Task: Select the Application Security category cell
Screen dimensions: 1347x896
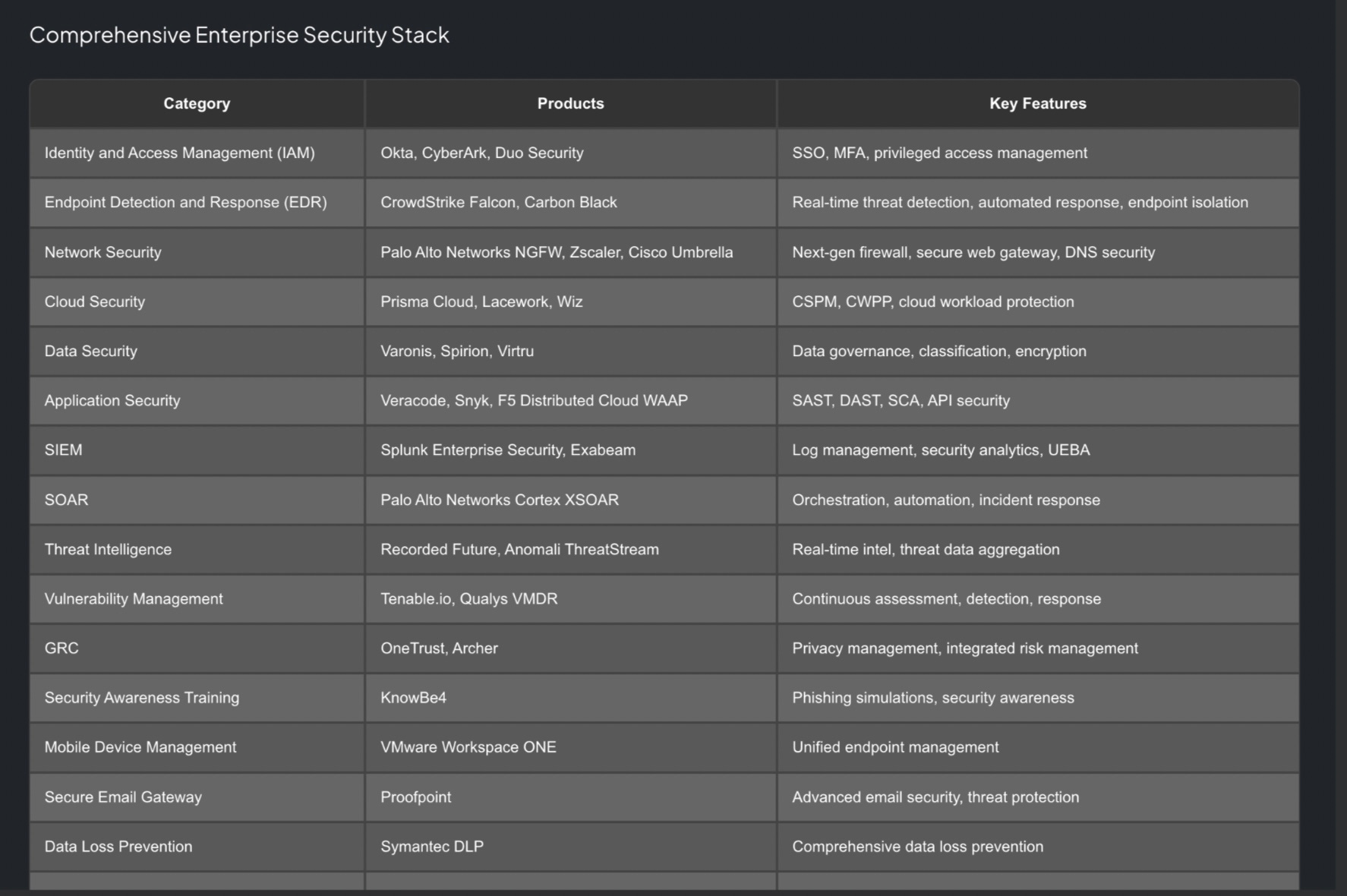Action: [197, 400]
